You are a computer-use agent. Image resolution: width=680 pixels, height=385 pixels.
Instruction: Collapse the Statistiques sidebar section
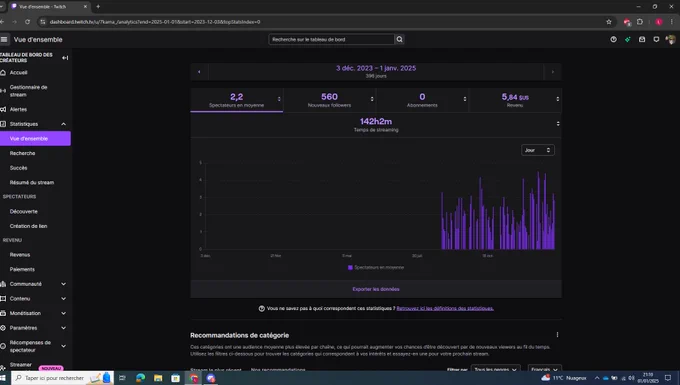pos(64,124)
